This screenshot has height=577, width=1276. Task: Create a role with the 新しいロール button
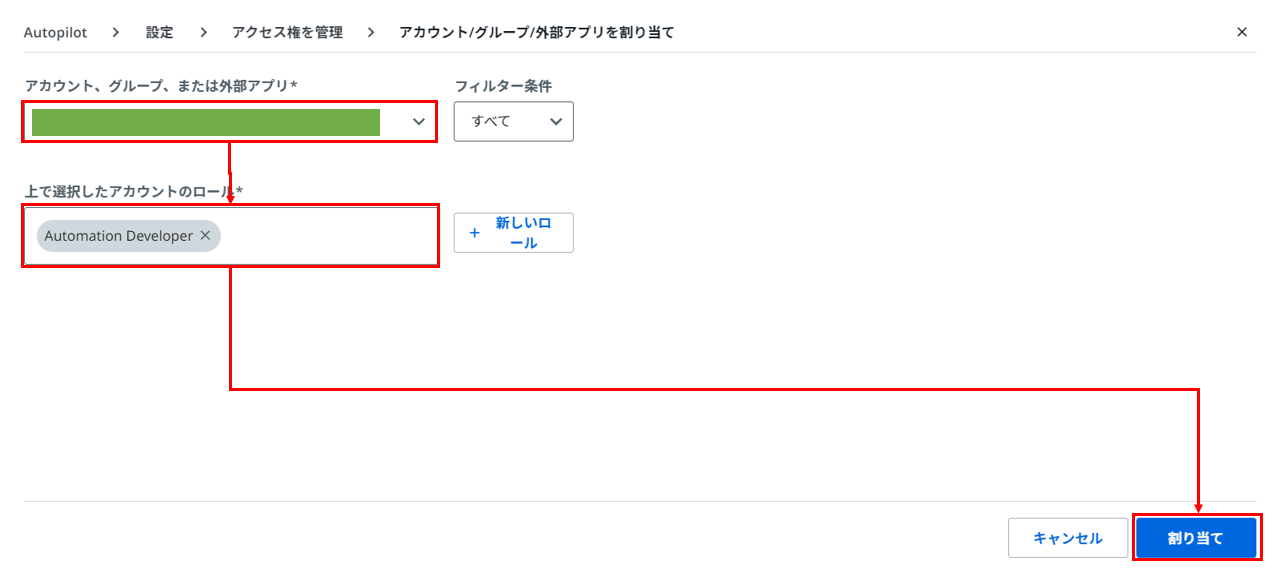tap(514, 232)
